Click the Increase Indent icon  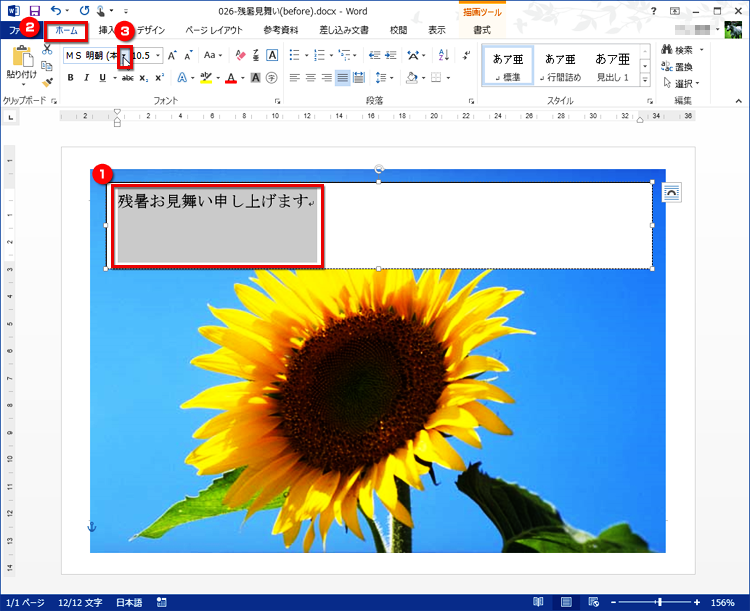tap(391, 56)
